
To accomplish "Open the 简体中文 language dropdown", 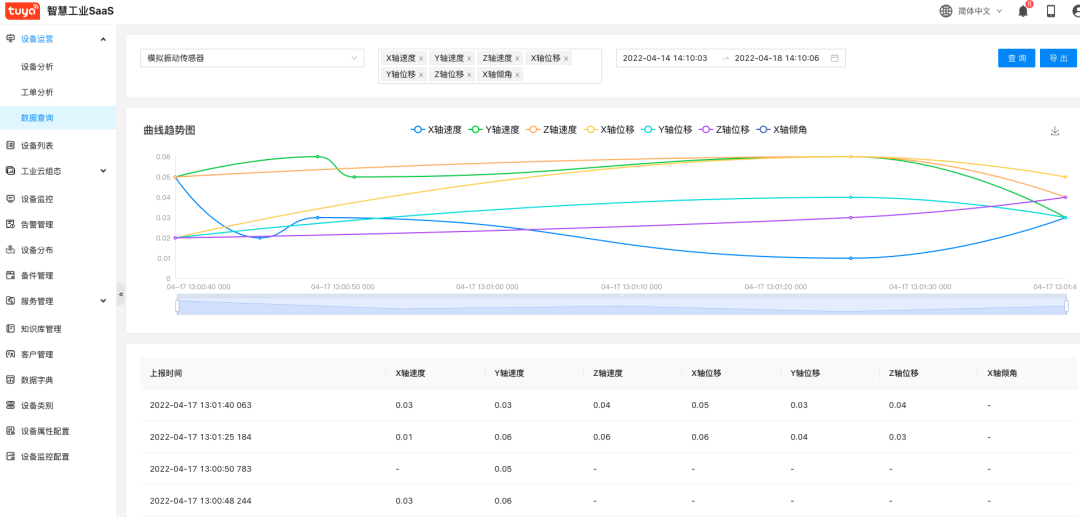I will (x=972, y=11).
